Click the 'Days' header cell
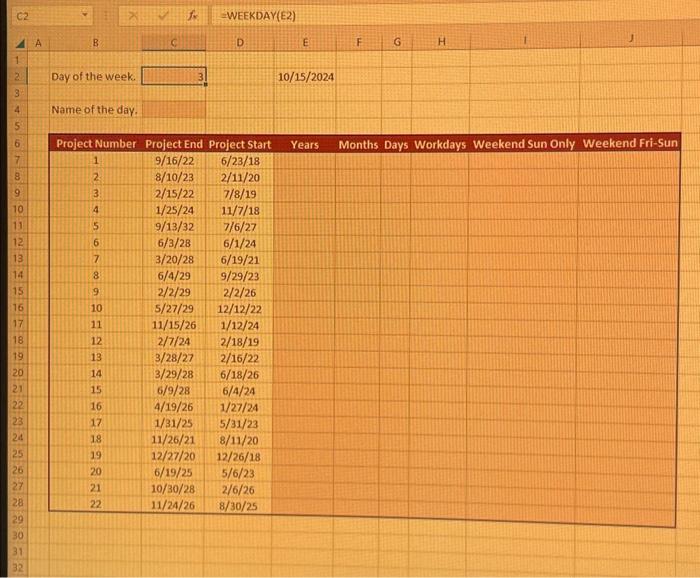 point(396,145)
